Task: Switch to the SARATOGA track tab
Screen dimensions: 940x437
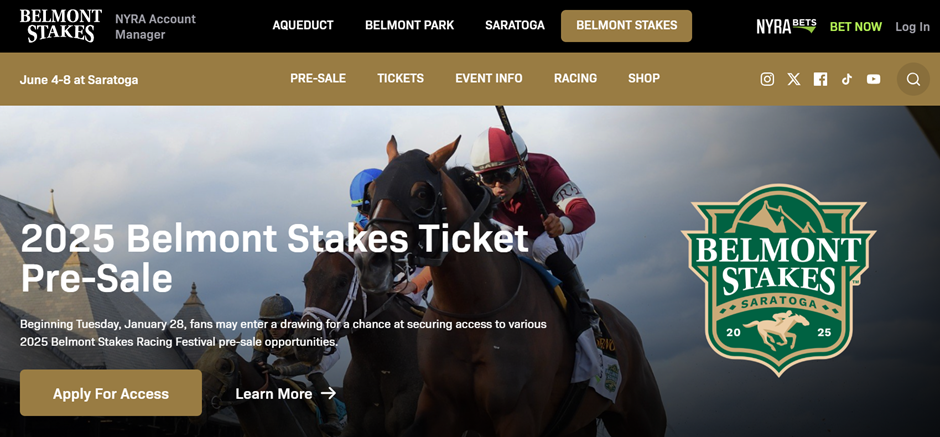Action: coord(515,26)
